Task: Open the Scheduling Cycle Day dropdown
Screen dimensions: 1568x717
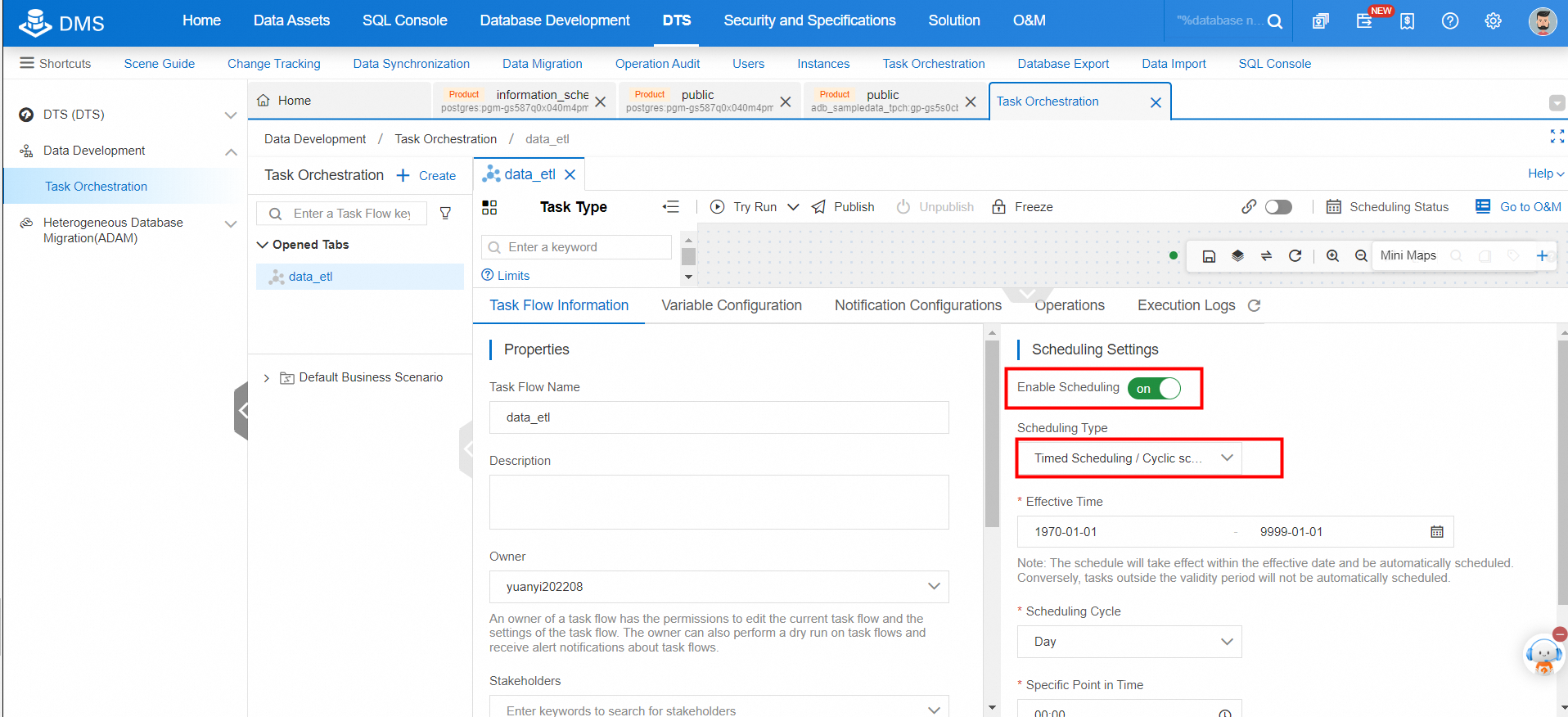Action: click(x=1129, y=642)
